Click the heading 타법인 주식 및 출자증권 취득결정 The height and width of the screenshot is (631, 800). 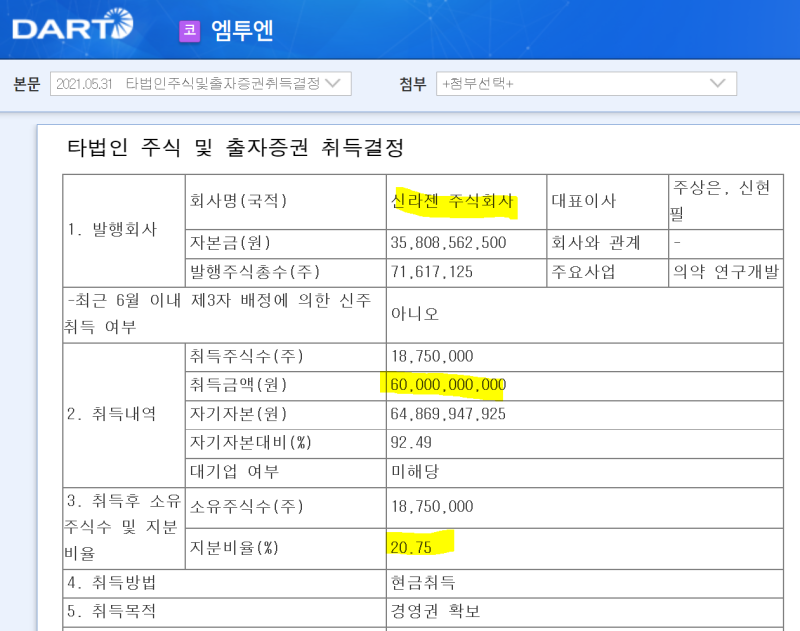[235, 148]
